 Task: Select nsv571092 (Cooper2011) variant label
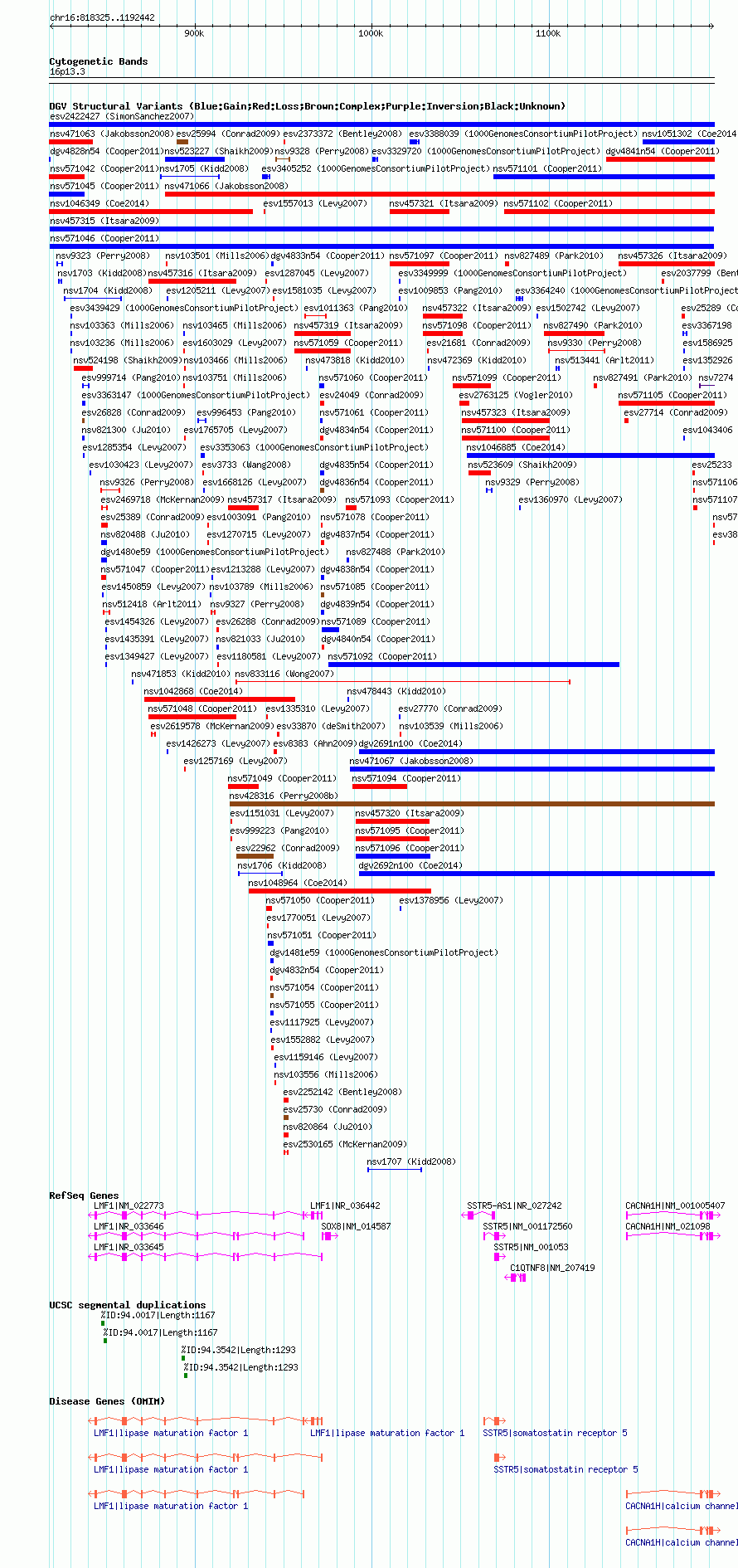[382, 656]
